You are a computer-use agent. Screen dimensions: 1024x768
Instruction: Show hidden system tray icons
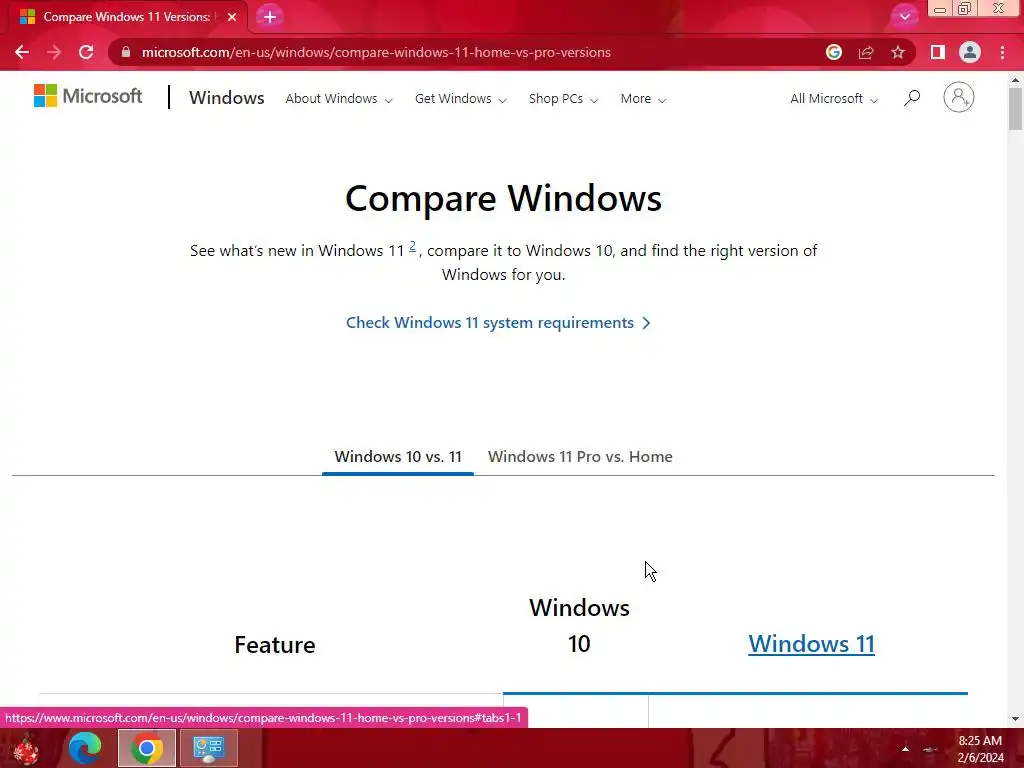point(905,749)
